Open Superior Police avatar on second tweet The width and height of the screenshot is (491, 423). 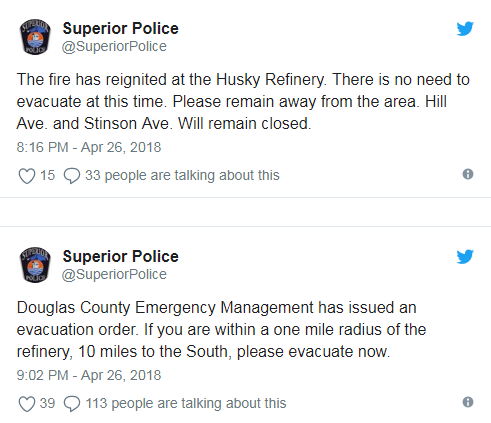[x=35, y=265]
